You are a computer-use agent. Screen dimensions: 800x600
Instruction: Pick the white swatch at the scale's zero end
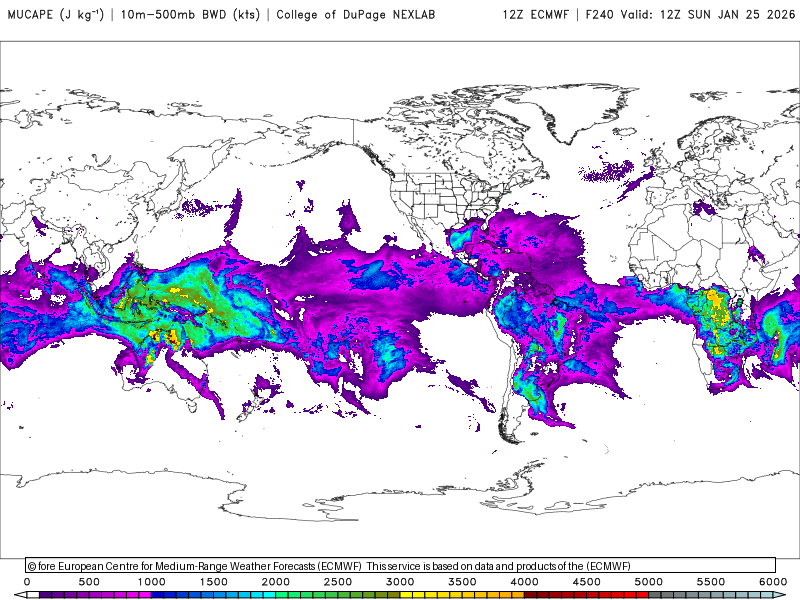click(x=33, y=595)
